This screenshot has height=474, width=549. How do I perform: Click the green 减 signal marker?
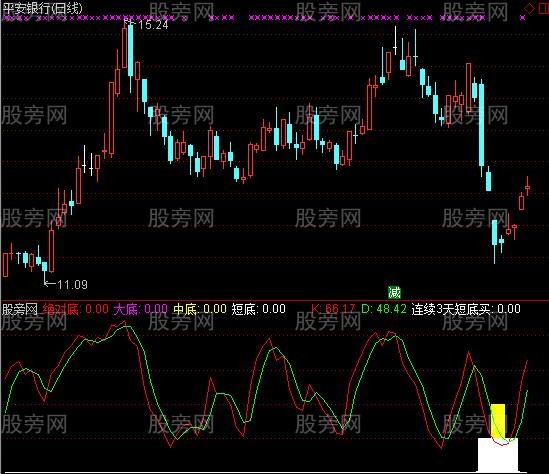(394, 292)
